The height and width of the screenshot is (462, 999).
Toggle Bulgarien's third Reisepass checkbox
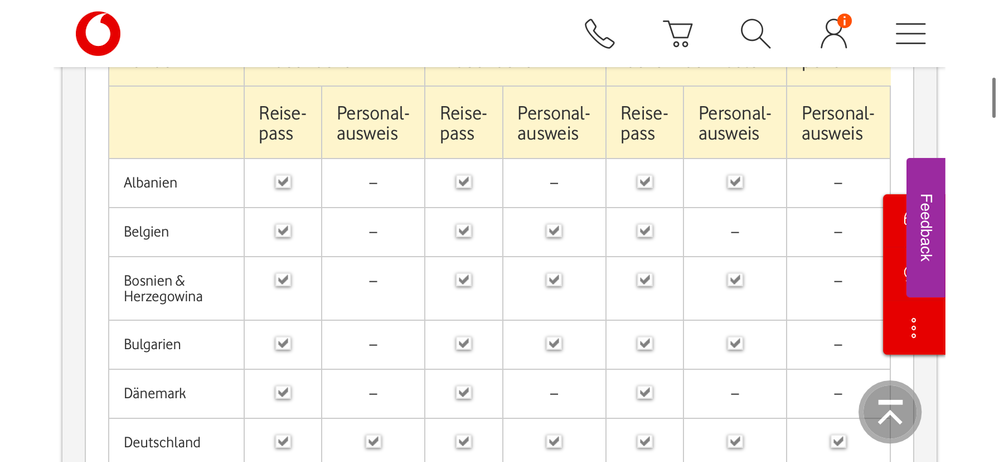click(x=645, y=343)
